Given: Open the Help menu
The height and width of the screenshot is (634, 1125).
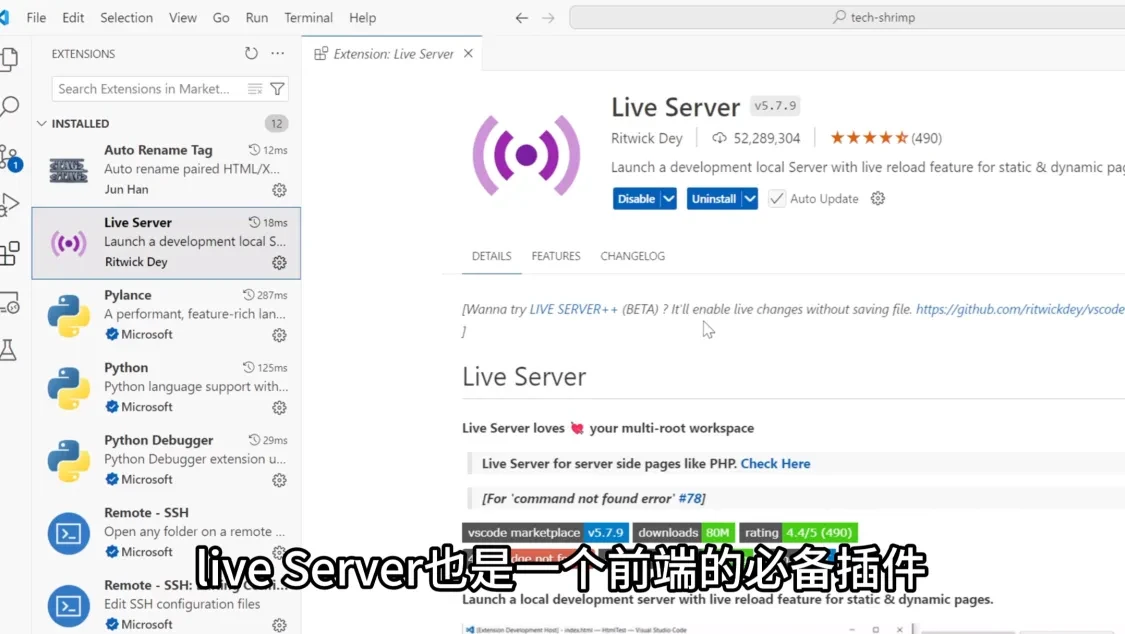Looking at the screenshot, I should click(x=362, y=17).
